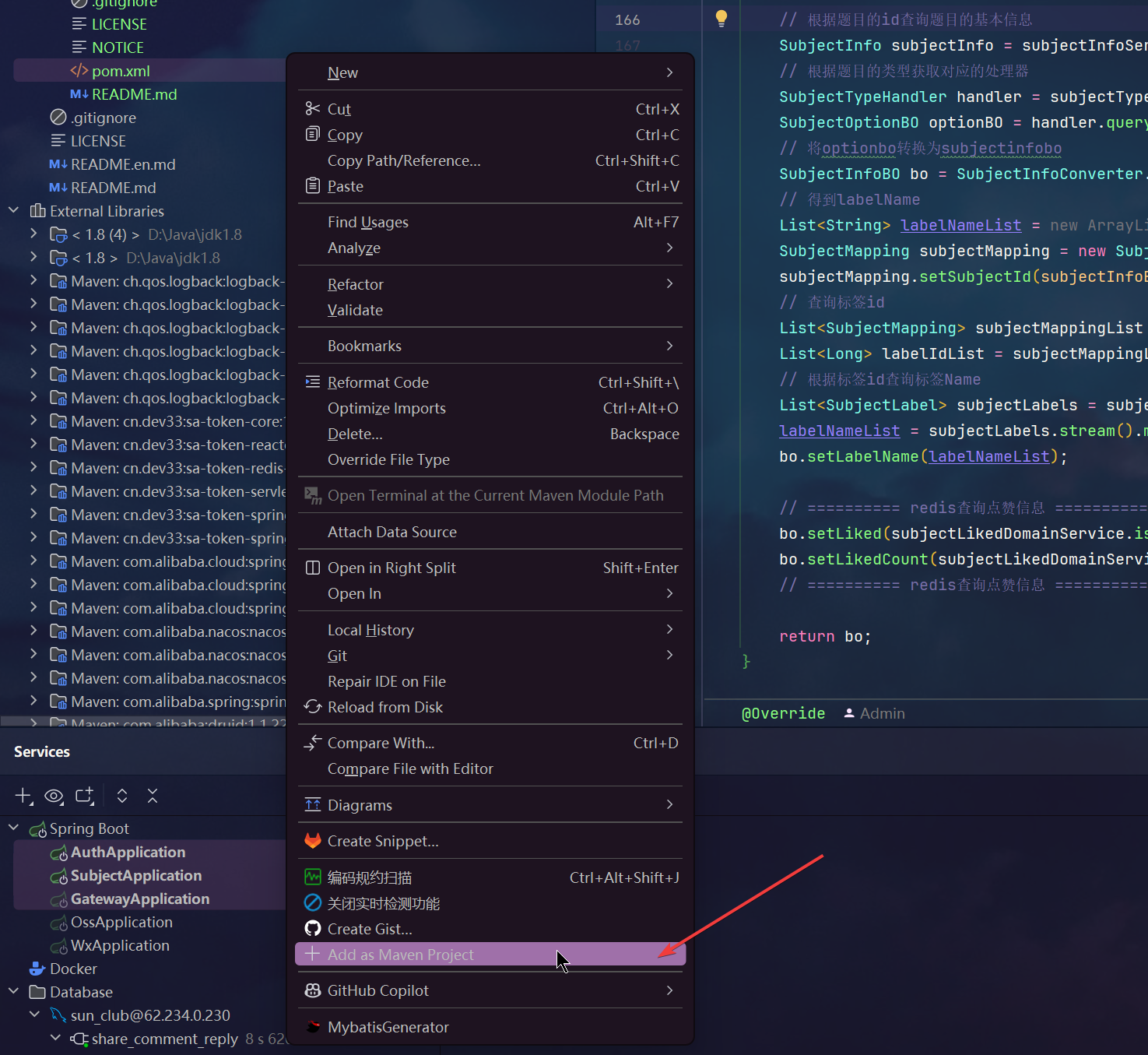Click Collapse All icon in Services toolbar
Screen dimensions: 1148x1055
point(153,796)
